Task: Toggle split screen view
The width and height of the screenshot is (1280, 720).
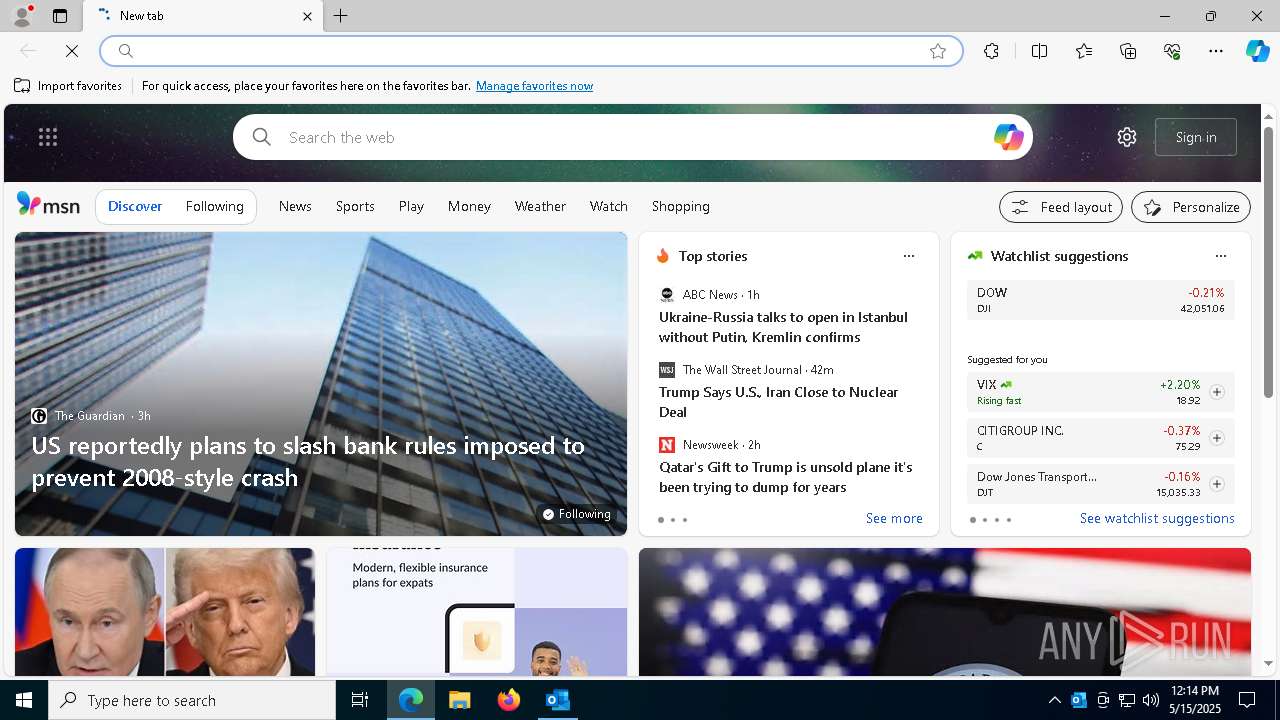Action: [1039, 51]
